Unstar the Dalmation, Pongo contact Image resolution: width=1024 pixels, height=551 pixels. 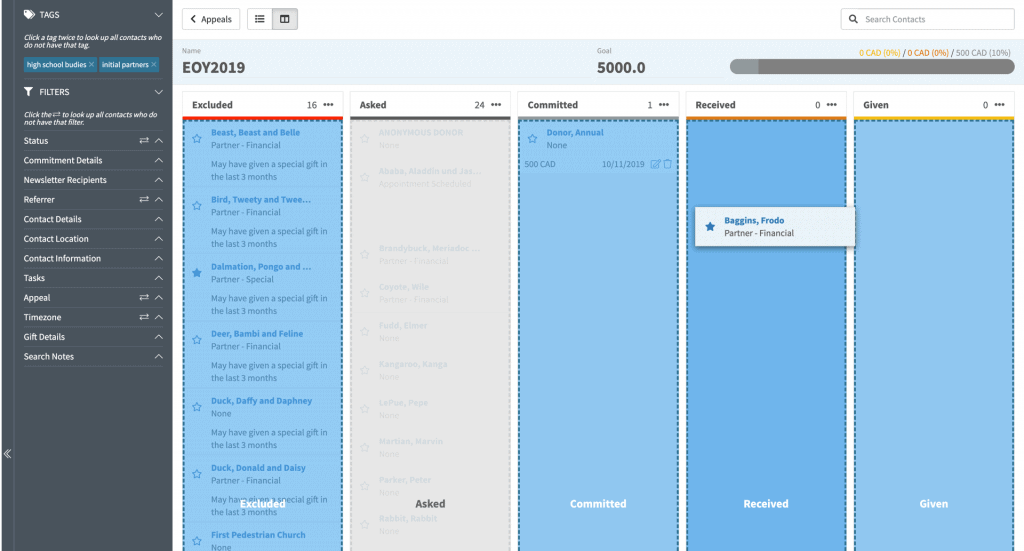click(x=197, y=273)
